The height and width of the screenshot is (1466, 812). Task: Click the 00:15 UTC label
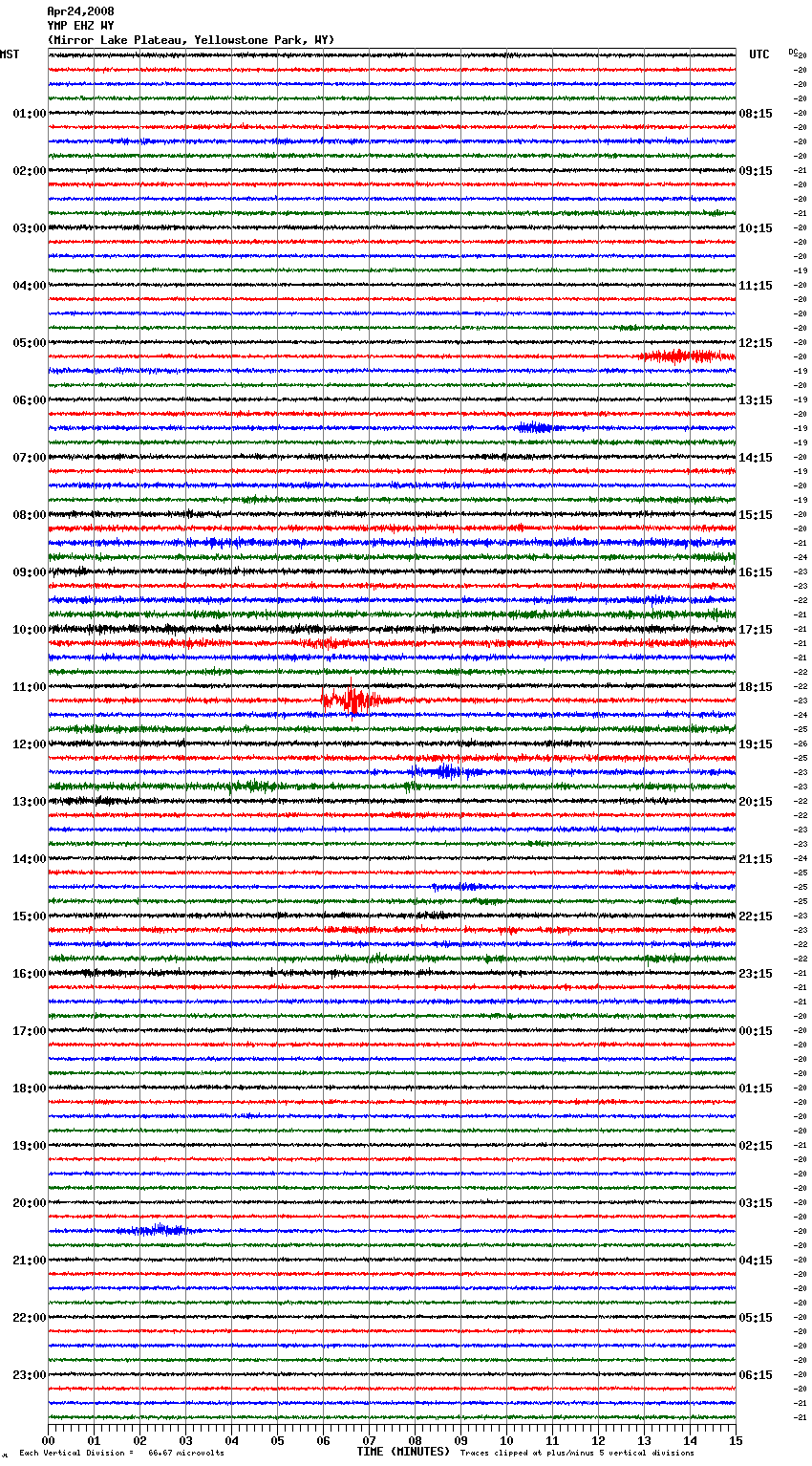click(x=756, y=1031)
